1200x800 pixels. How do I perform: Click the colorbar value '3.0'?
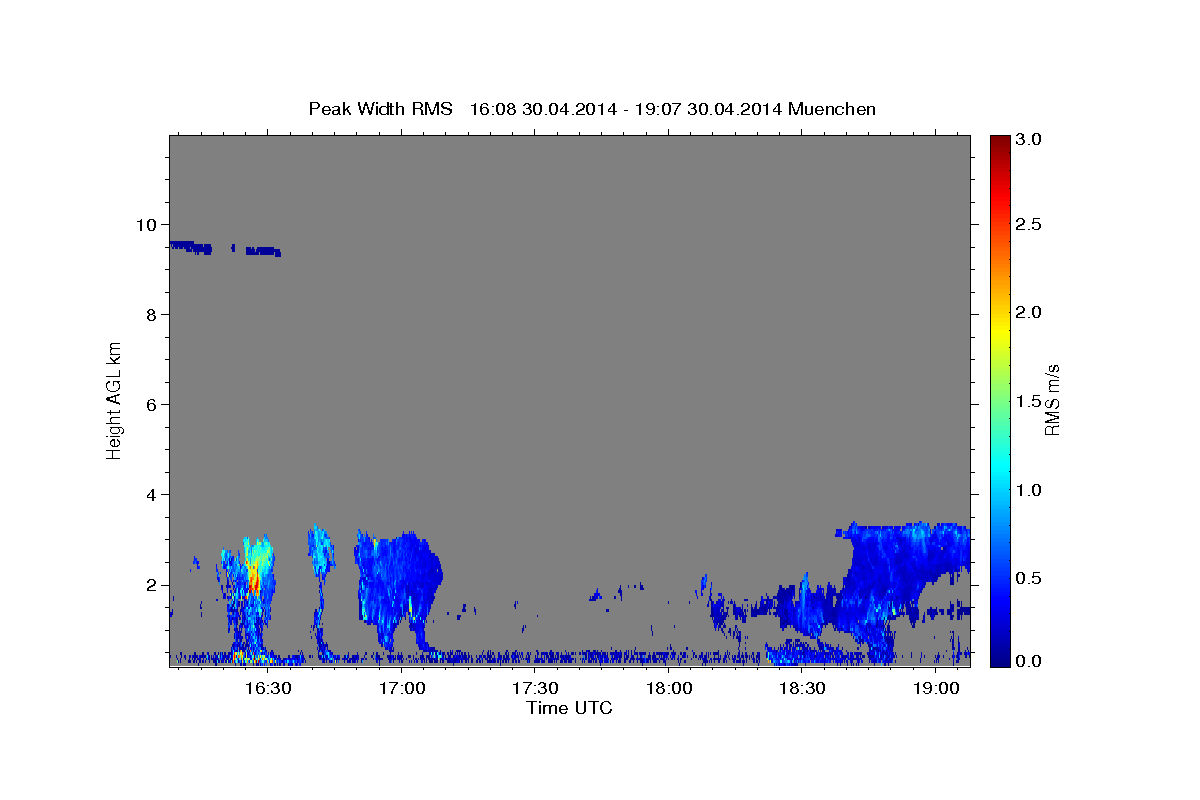pyautogui.click(x=1030, y=139)
